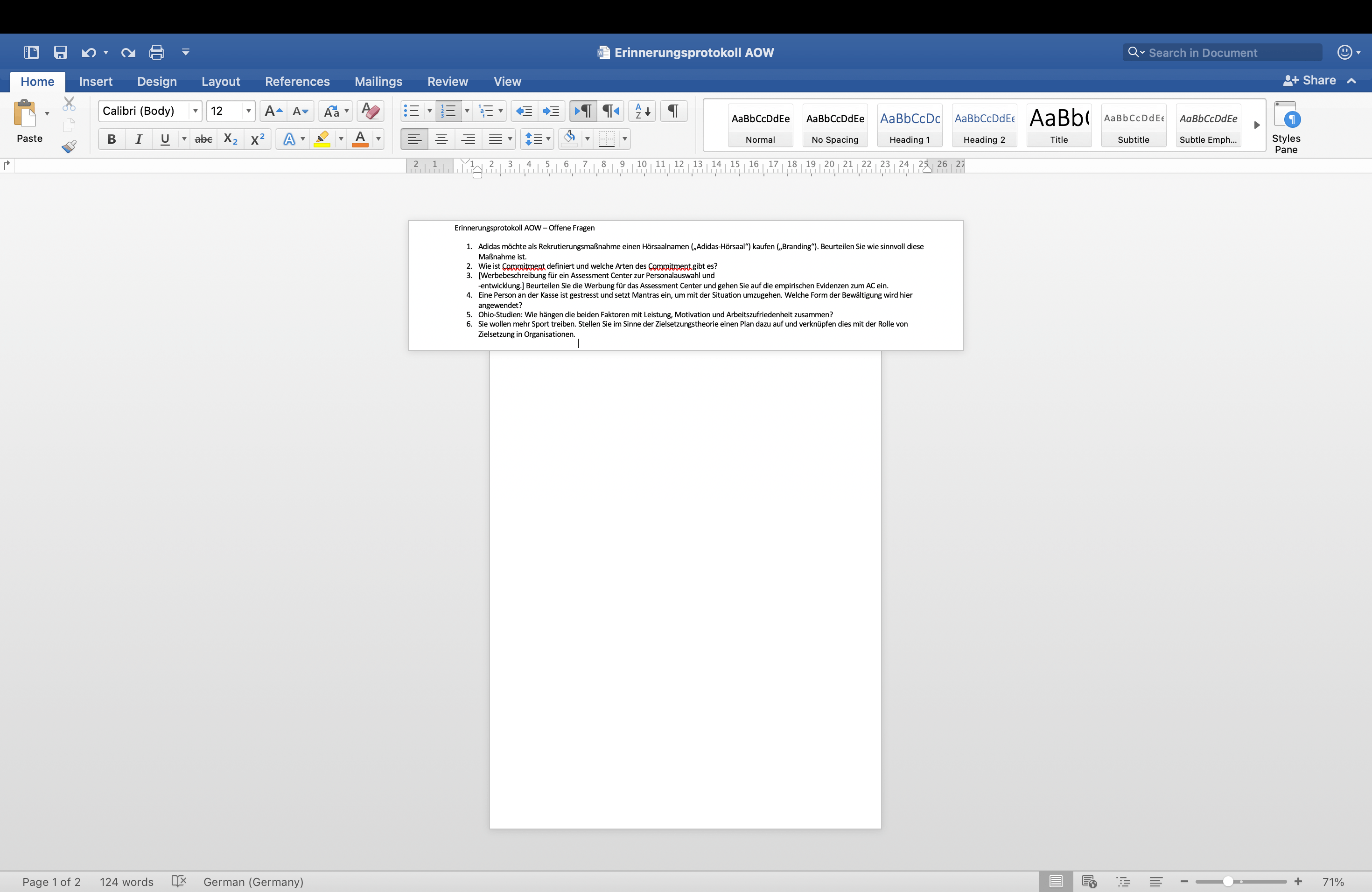Click the Decrease Indent icon
The height and width of the screenshot is (892, 1372).
coord(524,111)
